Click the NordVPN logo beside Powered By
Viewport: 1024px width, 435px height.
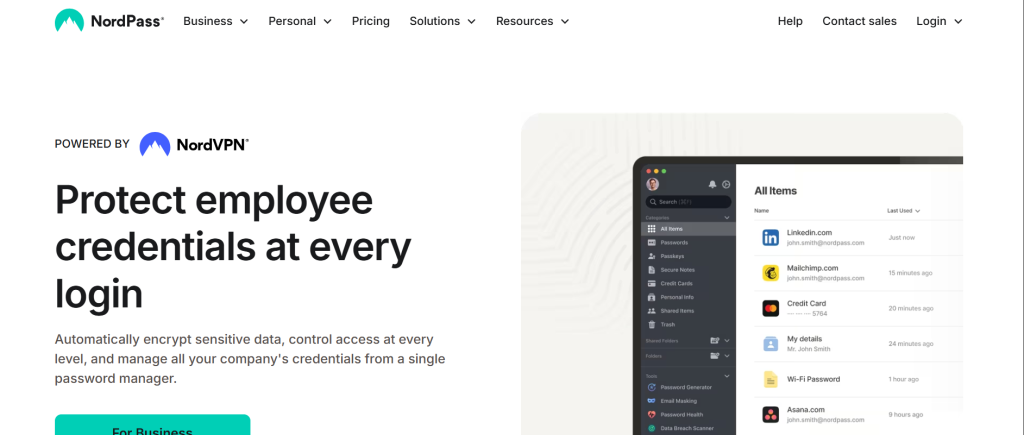[x=194, y=144]
